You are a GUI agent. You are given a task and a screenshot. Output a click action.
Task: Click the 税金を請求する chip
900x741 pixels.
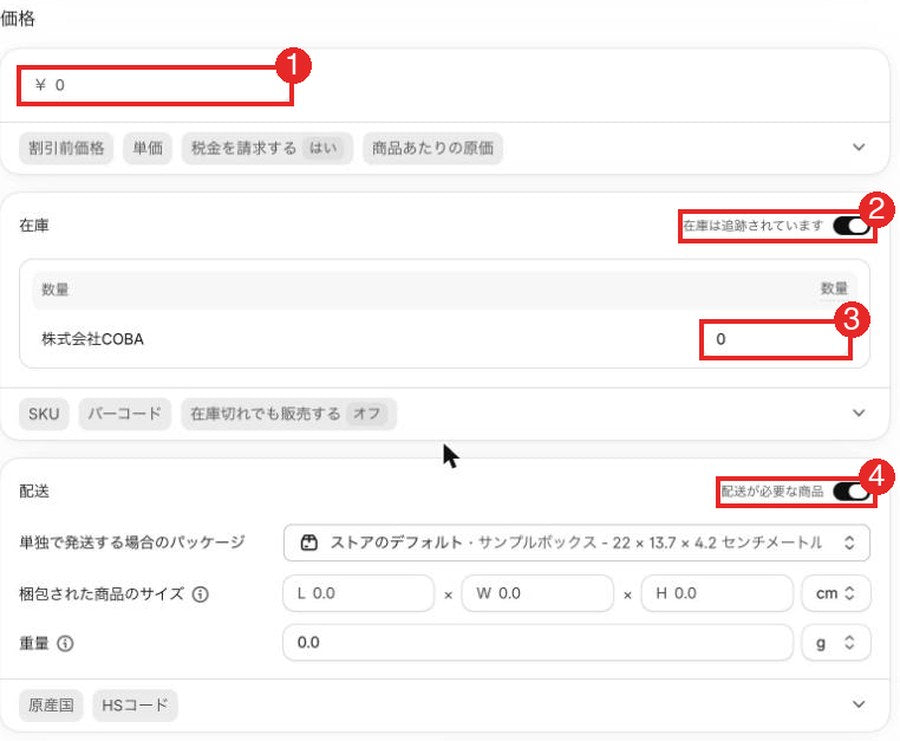coord(267,148)
